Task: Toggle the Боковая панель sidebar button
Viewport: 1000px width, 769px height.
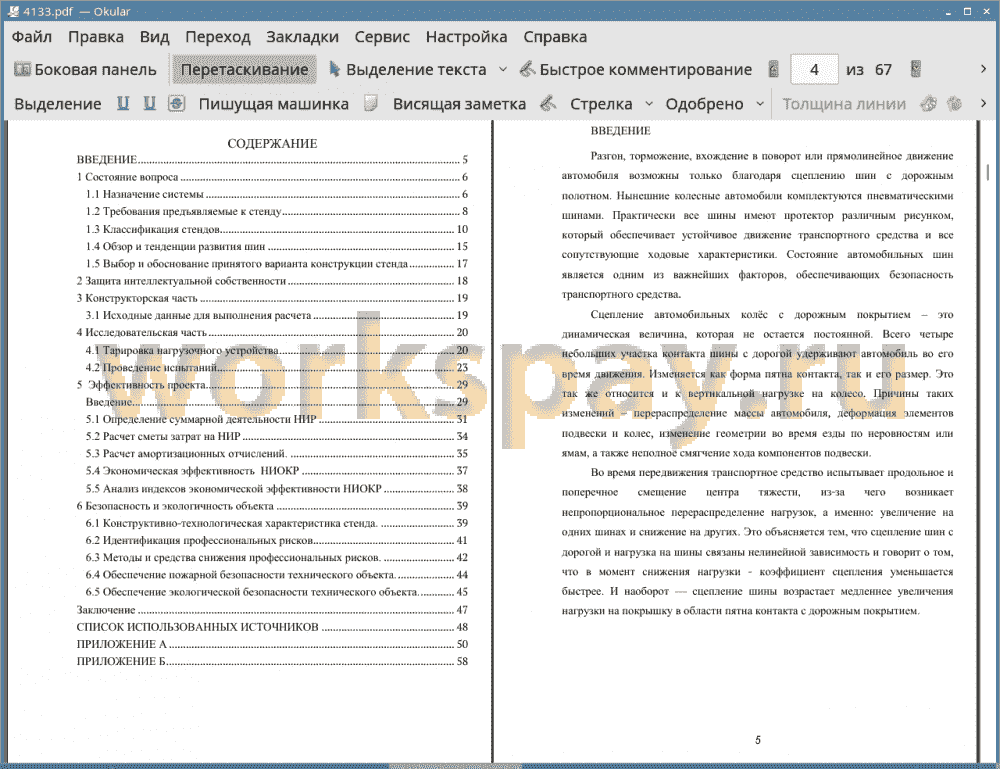Action: [x=85, y=70]
